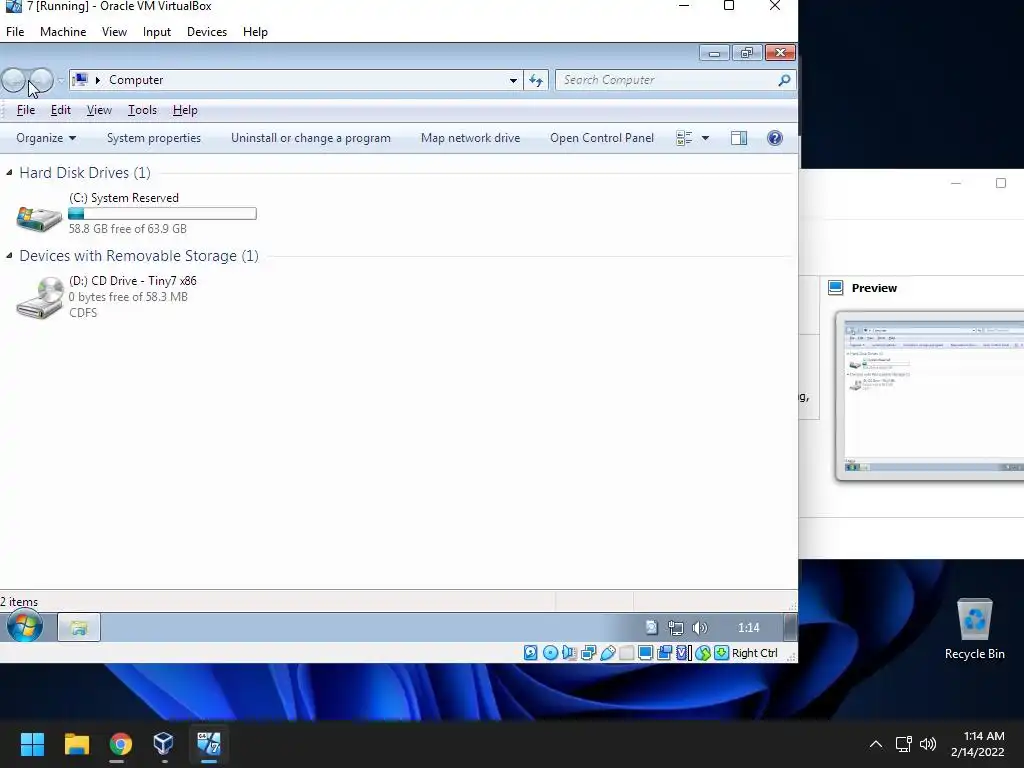Click the guest Show desktop strip
The height and width of the screenshot is (768, 1024).
790,627
